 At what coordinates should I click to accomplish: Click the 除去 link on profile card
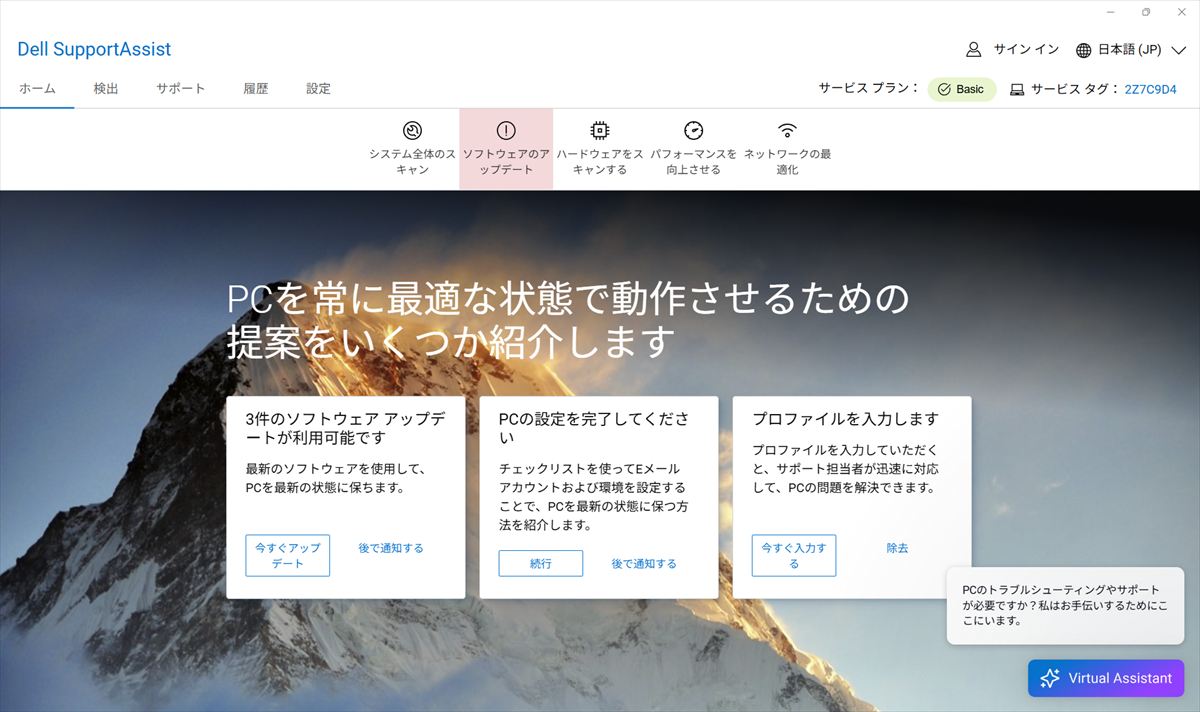point(897,548)
